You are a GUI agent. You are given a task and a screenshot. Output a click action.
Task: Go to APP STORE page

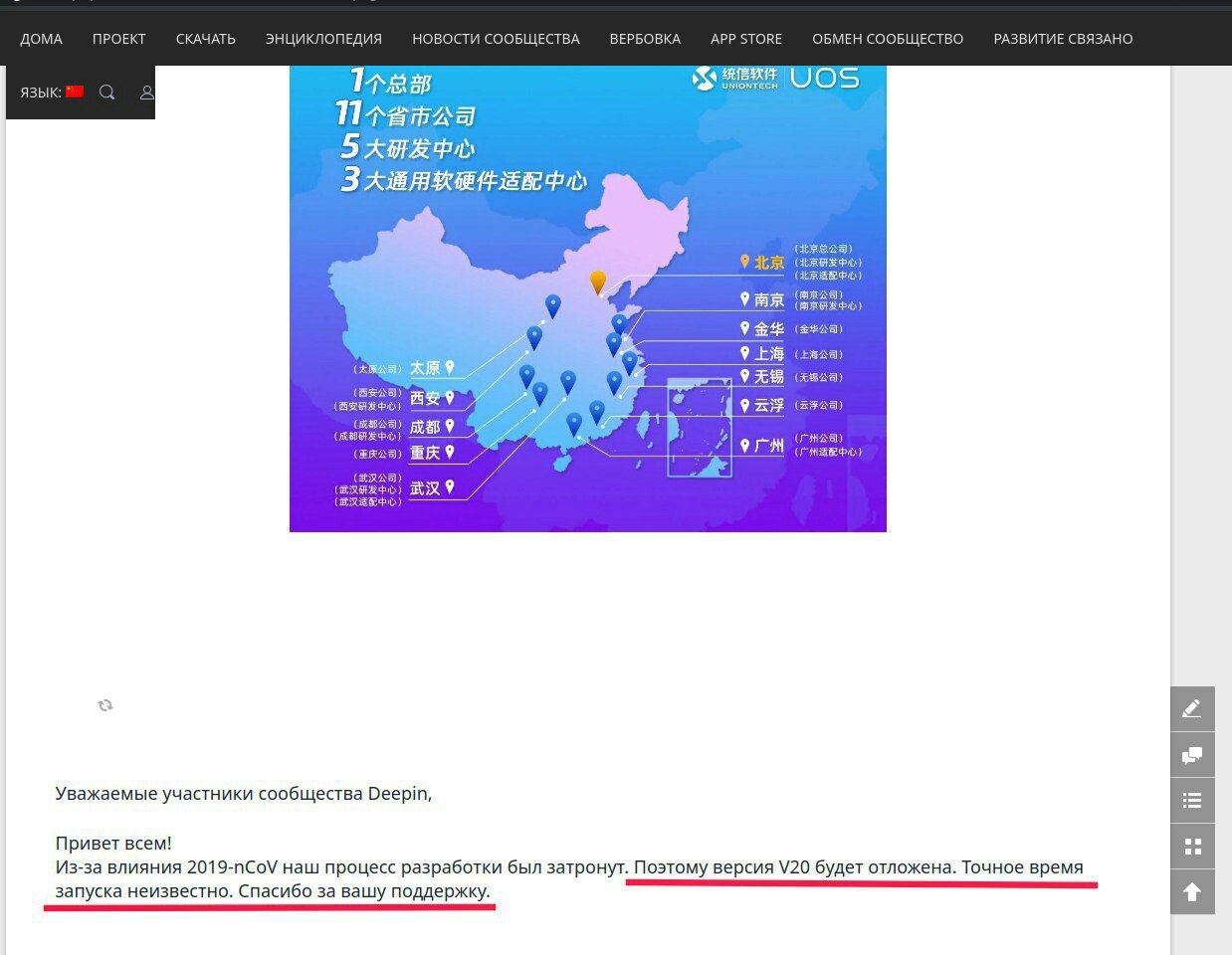point(746,39)
